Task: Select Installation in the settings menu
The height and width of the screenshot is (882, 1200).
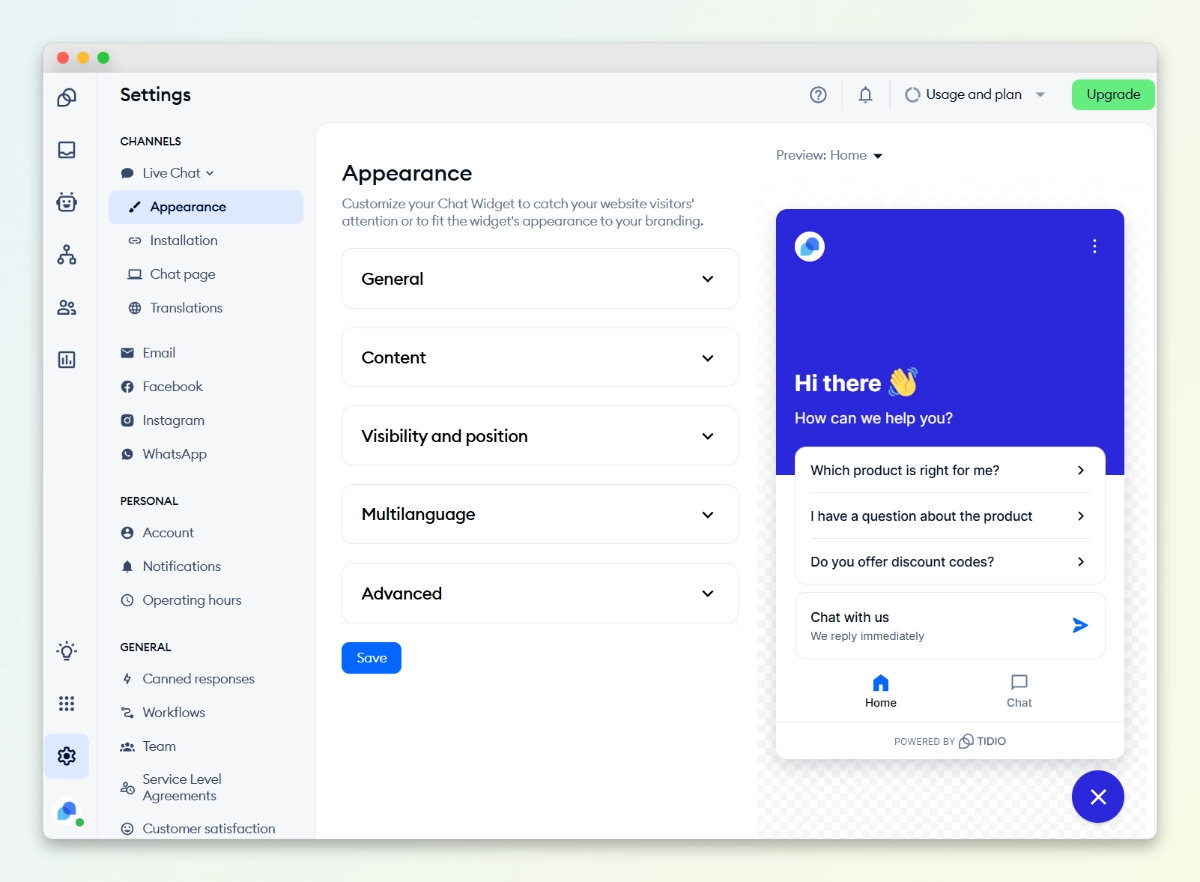Action: [x=183, y=241]
